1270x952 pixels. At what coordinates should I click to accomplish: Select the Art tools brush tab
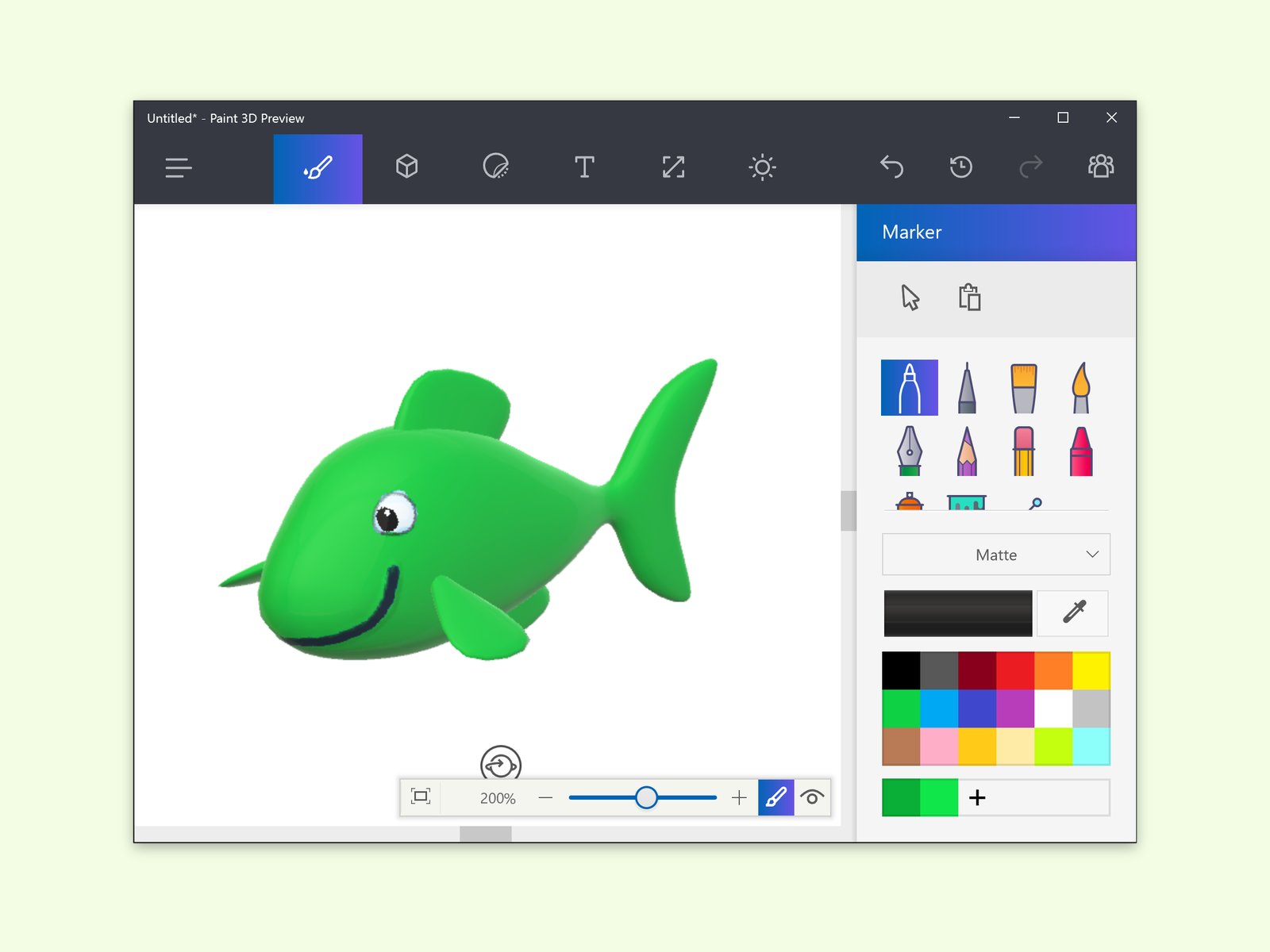tap(318, 169)
